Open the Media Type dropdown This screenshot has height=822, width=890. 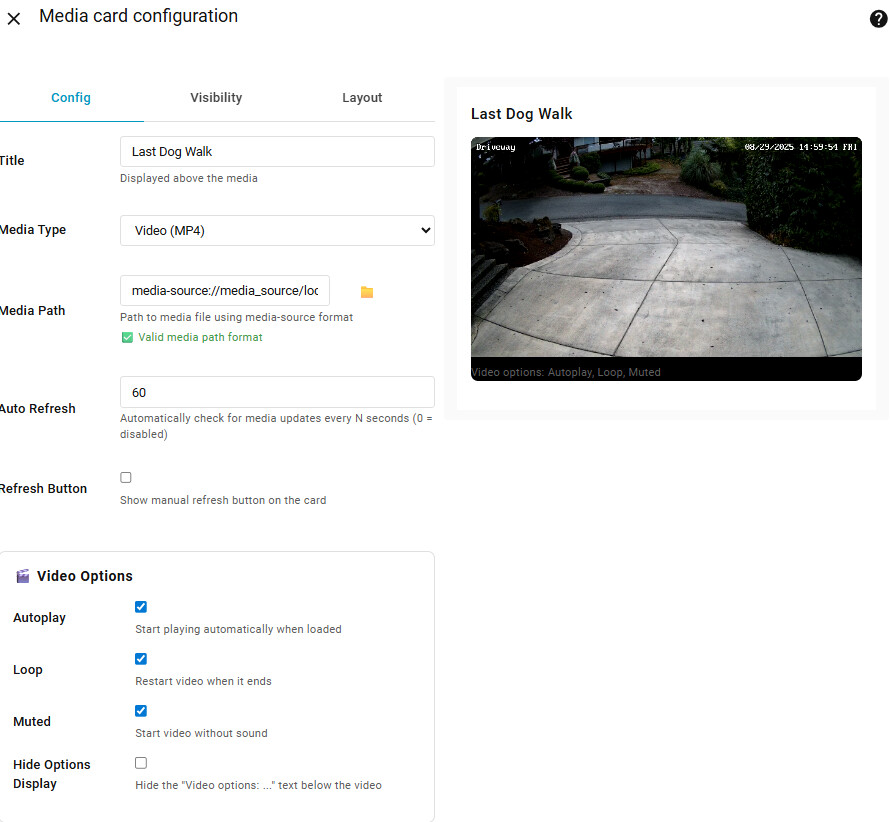click(x=277, y=231)
